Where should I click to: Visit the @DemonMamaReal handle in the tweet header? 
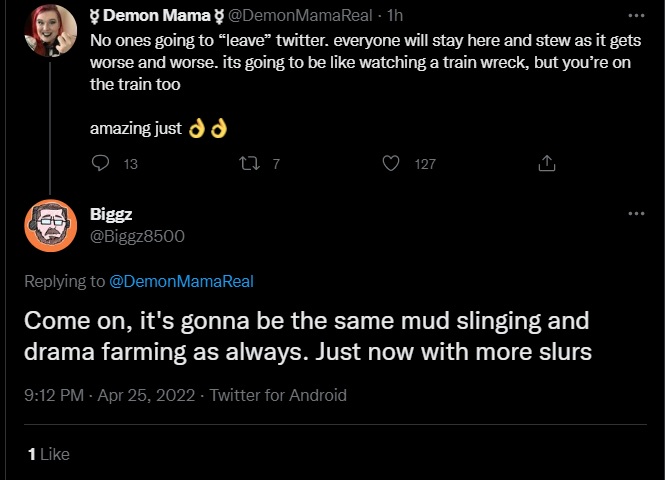300,16
